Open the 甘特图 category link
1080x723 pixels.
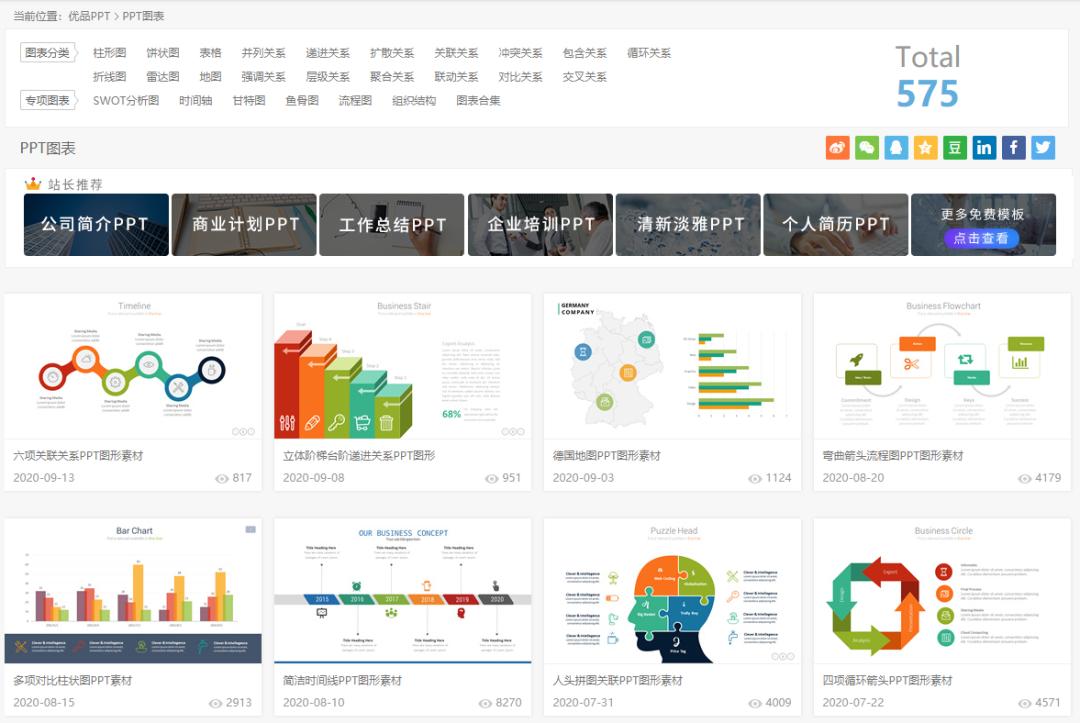pyautogui.click(x=254, y=100)
